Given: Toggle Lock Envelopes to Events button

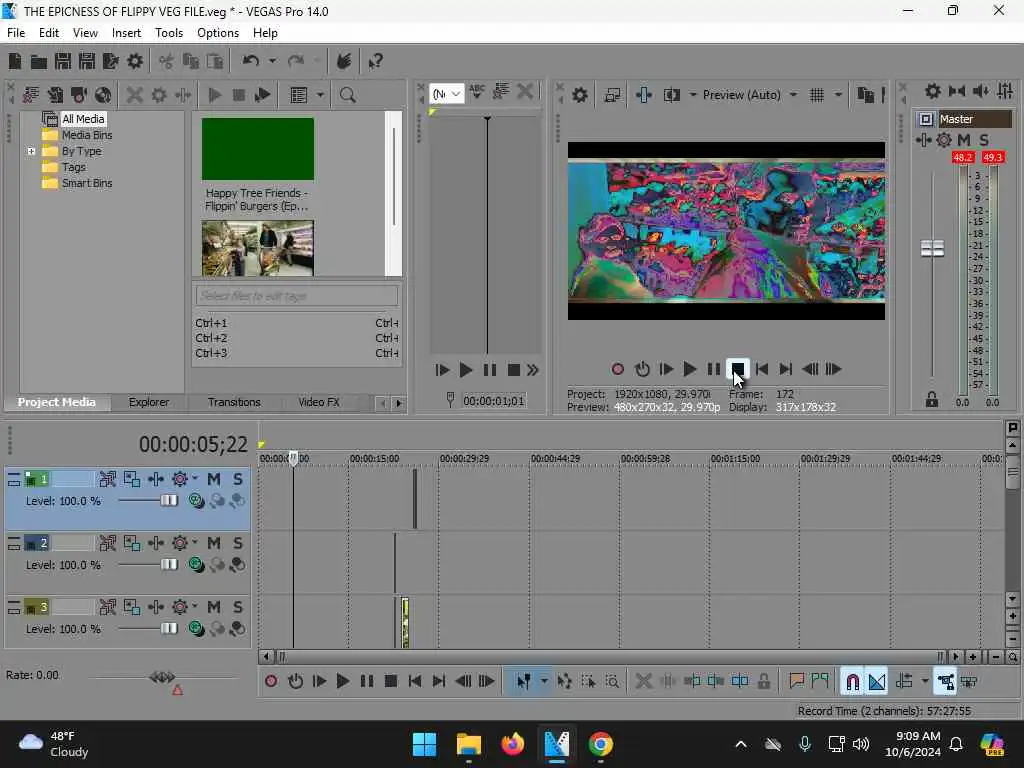Looking at the screenshot, I should pyautogui.click(x=945, y=682).
